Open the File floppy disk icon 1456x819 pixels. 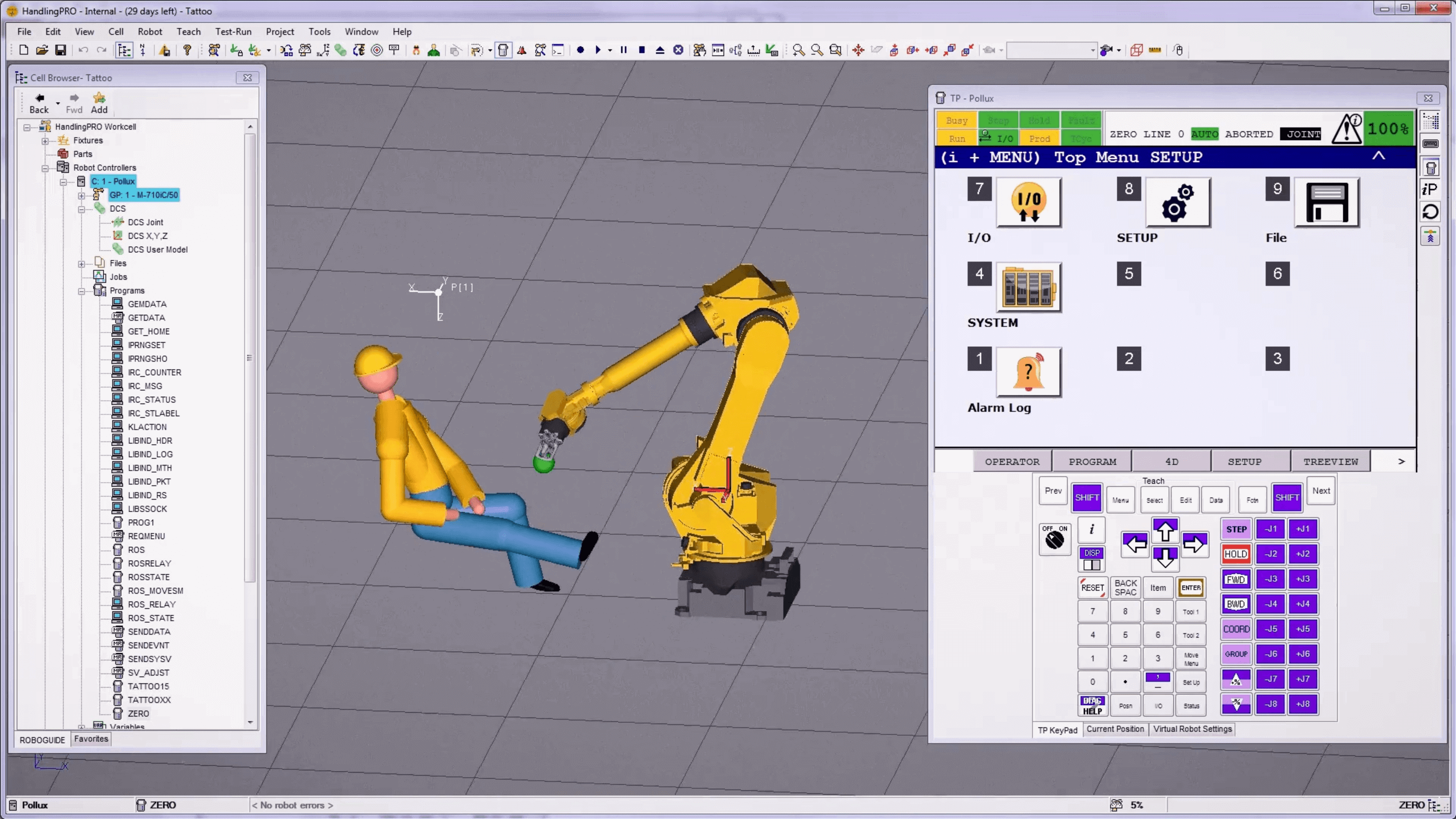coord(1327,202)
